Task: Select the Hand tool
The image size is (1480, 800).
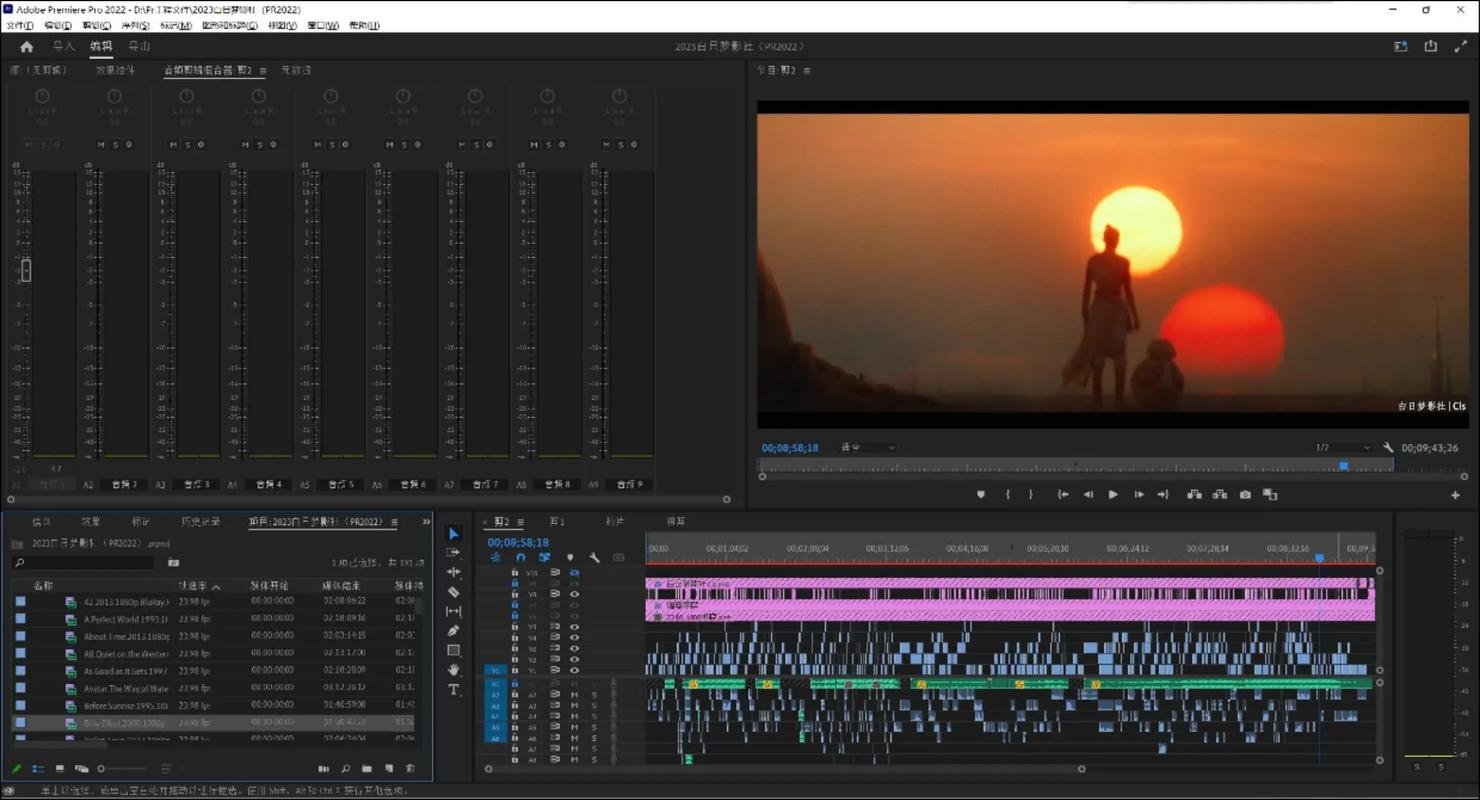Action: pyautogui.click(x=453, y=670)
